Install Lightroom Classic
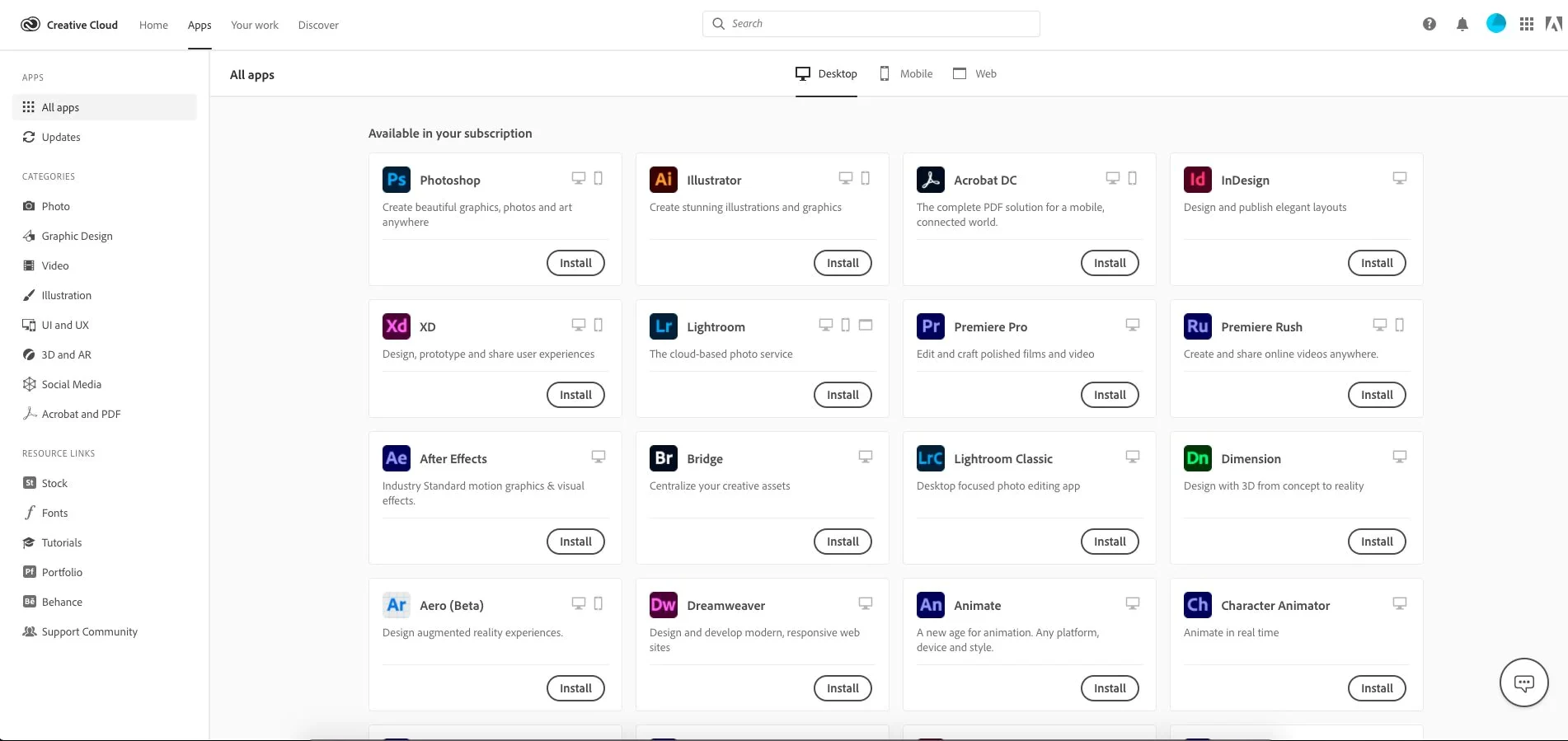The height and width of the screenshot is (741, 1568). coord(1110,542)
